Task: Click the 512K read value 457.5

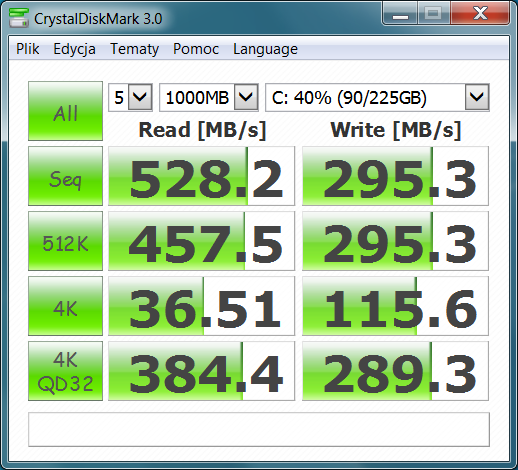Action: (x=201, y=241)
